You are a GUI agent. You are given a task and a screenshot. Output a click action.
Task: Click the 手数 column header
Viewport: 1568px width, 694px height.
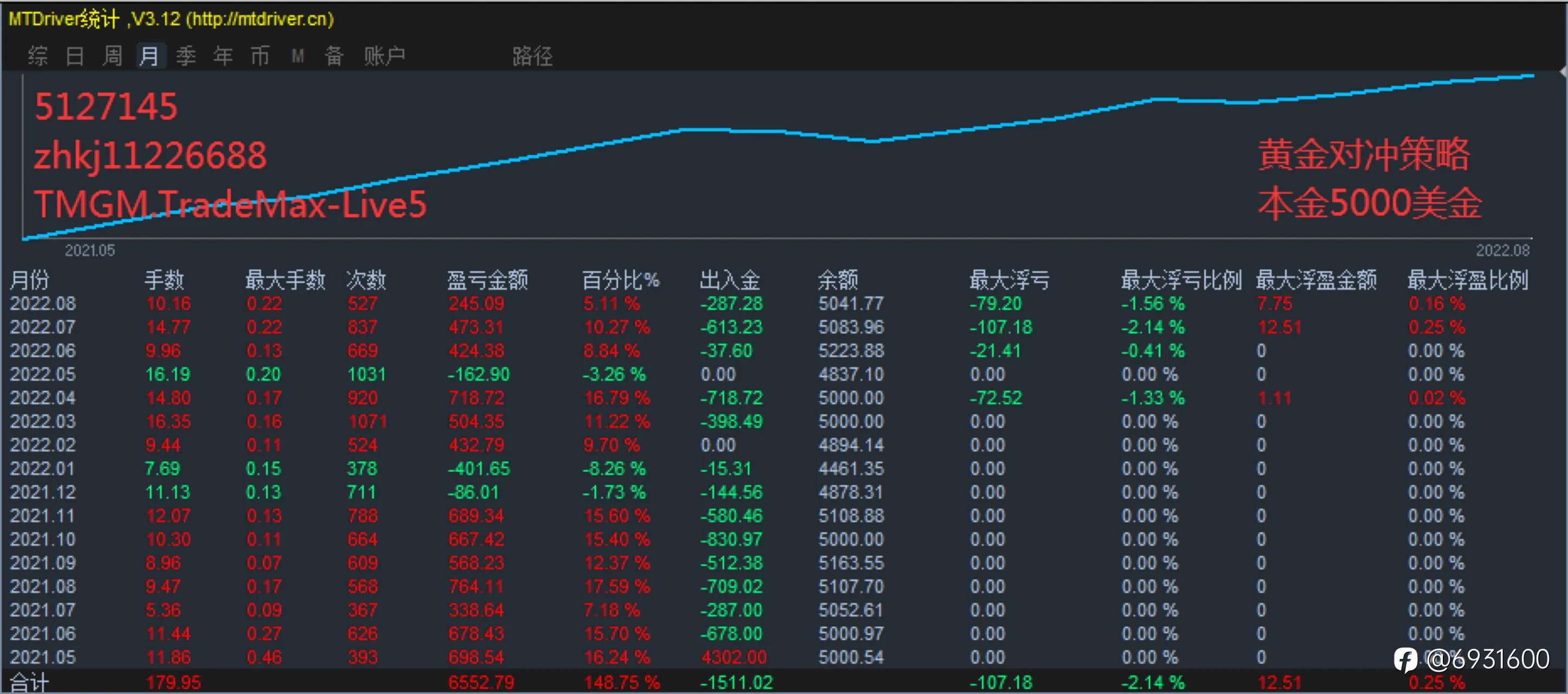[x=164, y=280]
